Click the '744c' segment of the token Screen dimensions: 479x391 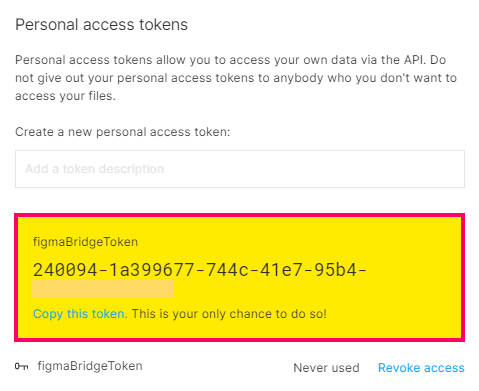pyautogui.click(x=227, y=270)
